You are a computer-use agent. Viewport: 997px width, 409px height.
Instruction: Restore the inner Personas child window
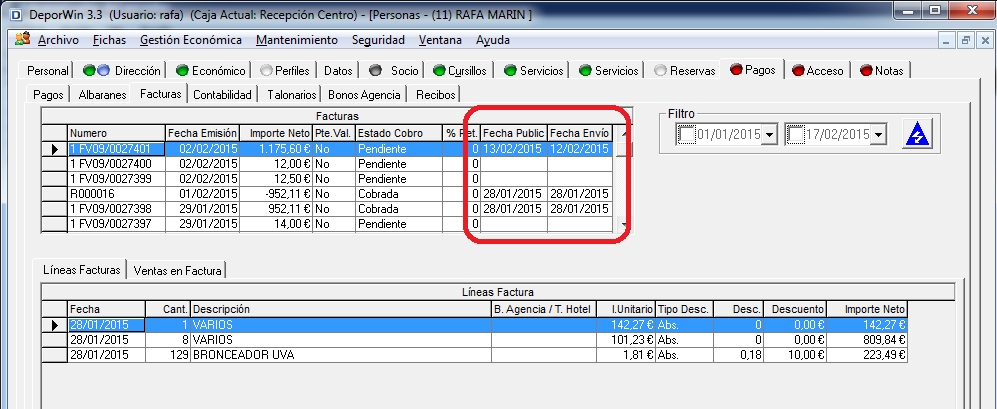click(x=966, y=40)
